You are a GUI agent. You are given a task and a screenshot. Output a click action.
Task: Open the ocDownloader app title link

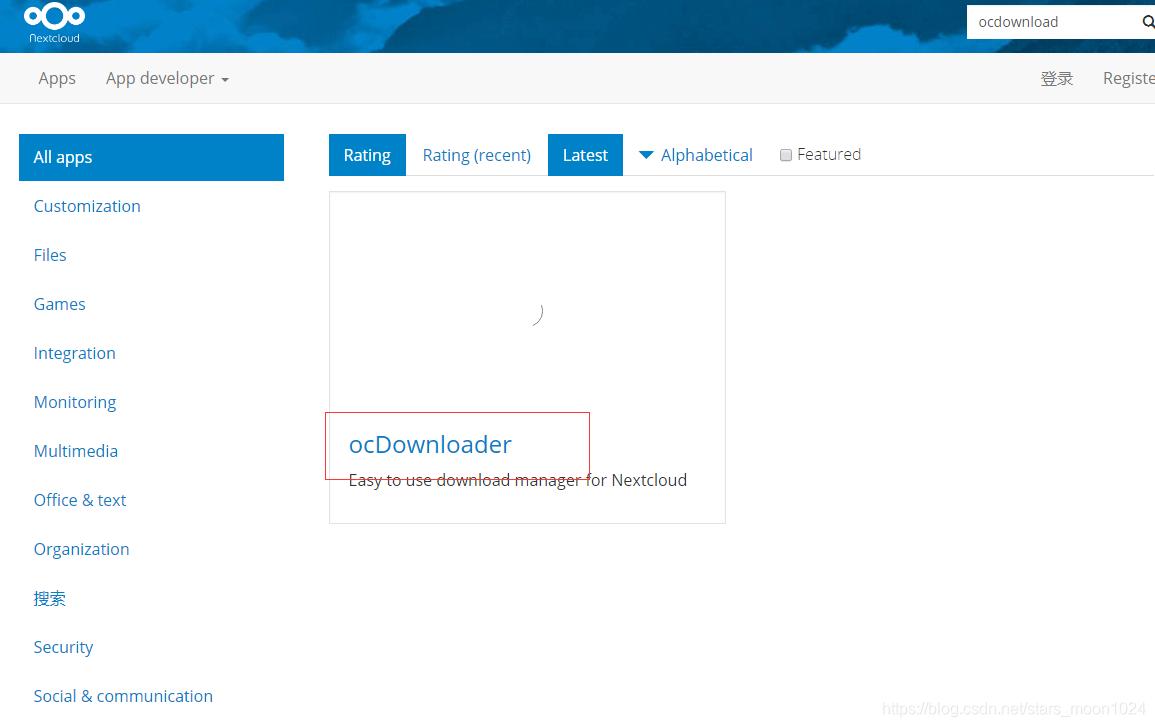click(x=430, y=444)
